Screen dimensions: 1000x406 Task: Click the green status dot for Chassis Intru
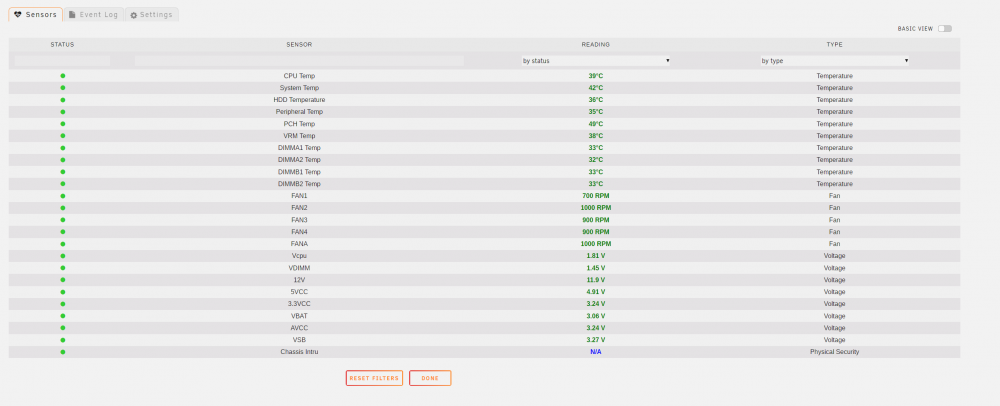pos(62,352)
